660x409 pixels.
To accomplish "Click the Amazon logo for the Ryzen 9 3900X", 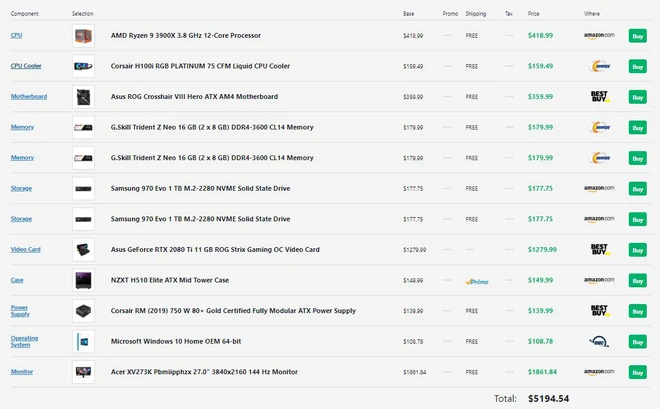I will tap(598, 35).
